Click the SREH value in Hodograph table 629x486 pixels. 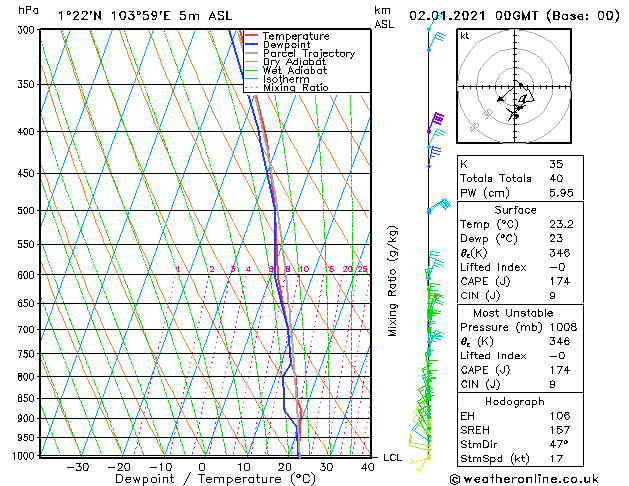560,430
